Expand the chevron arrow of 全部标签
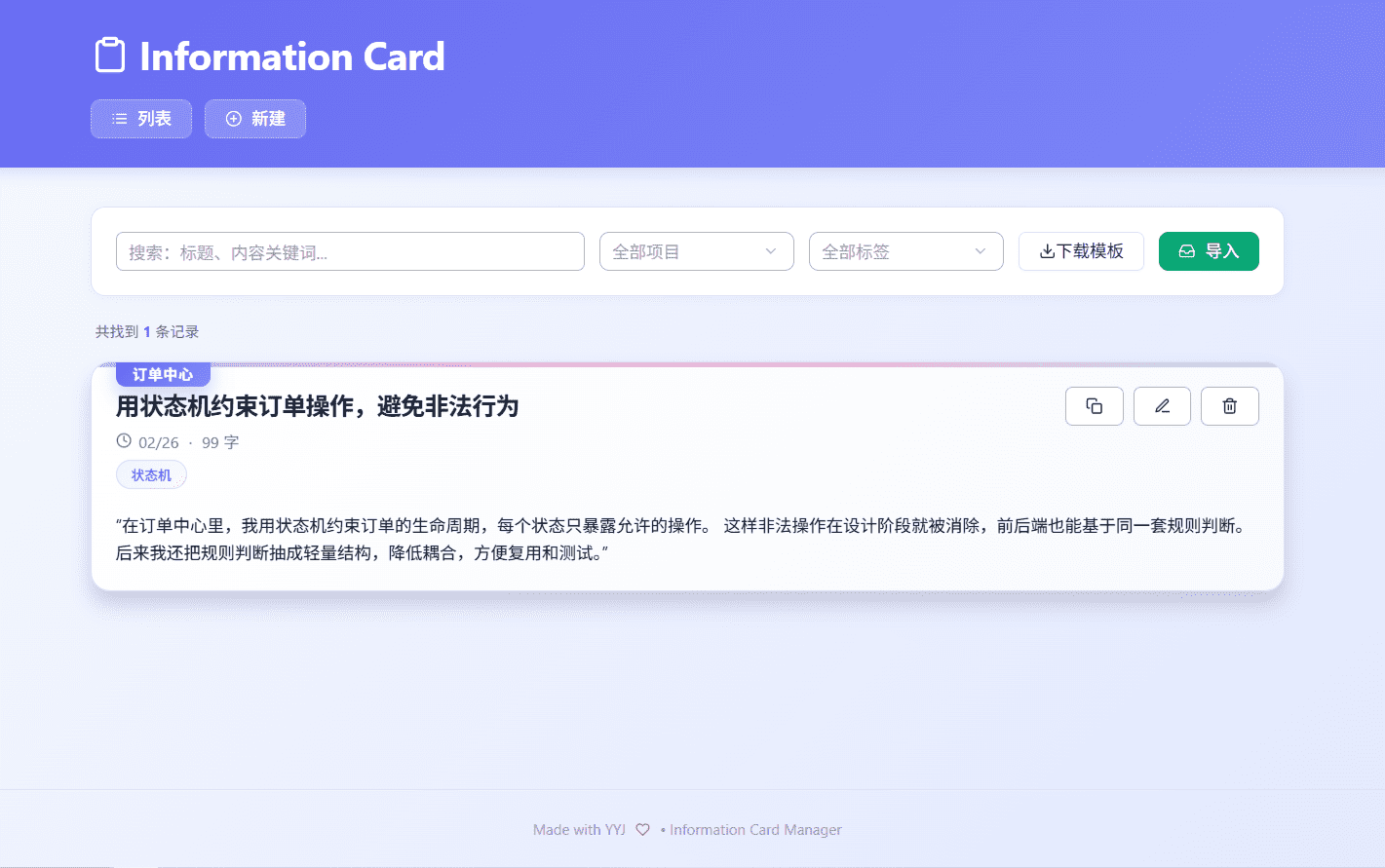The image size is (1385, 868). (980, 251)
